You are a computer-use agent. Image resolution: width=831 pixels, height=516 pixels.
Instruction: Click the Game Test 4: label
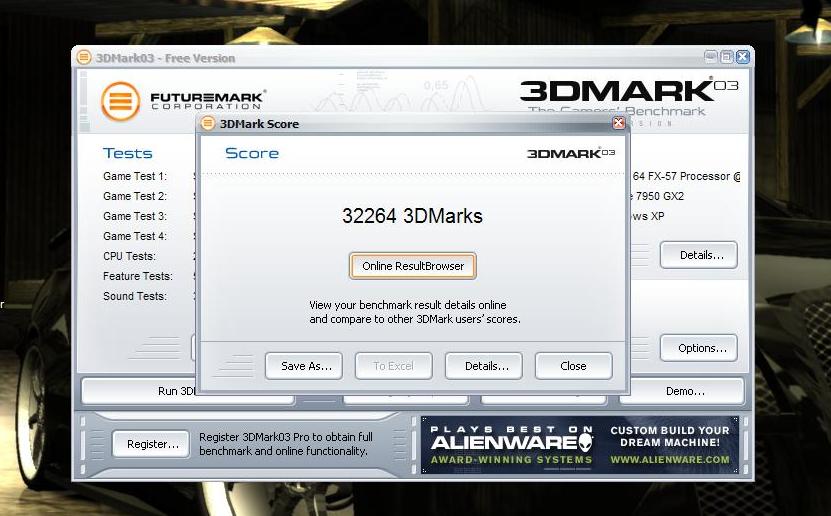(x=135, y=236)
